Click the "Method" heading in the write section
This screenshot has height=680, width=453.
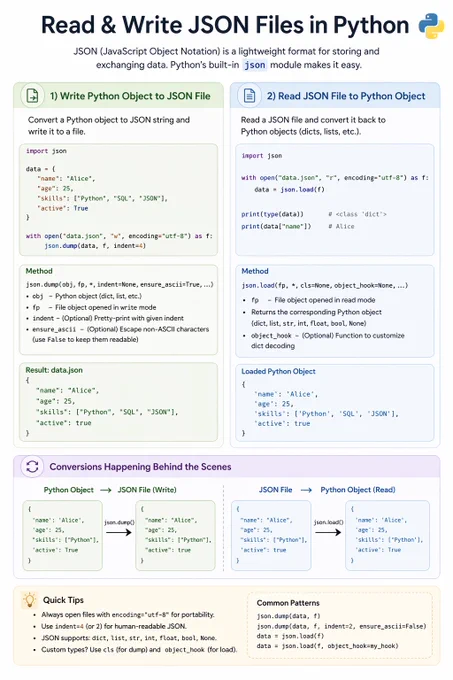point(39,271)
